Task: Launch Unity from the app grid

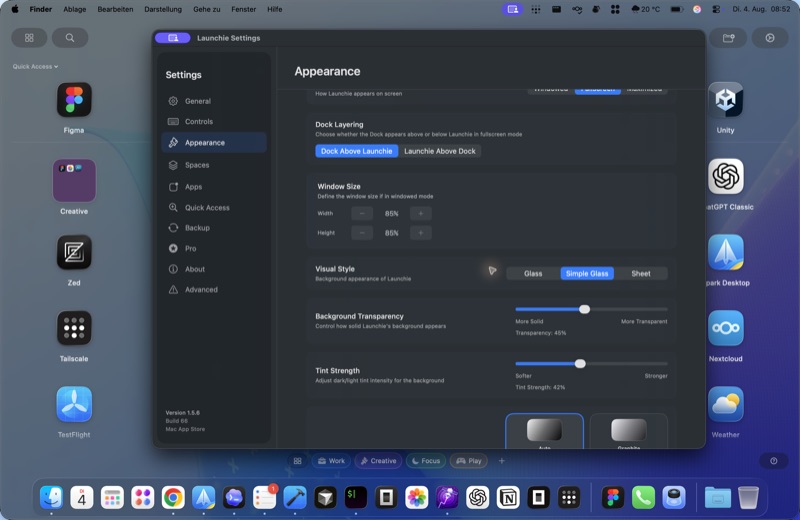Action: tap(726, 100)
